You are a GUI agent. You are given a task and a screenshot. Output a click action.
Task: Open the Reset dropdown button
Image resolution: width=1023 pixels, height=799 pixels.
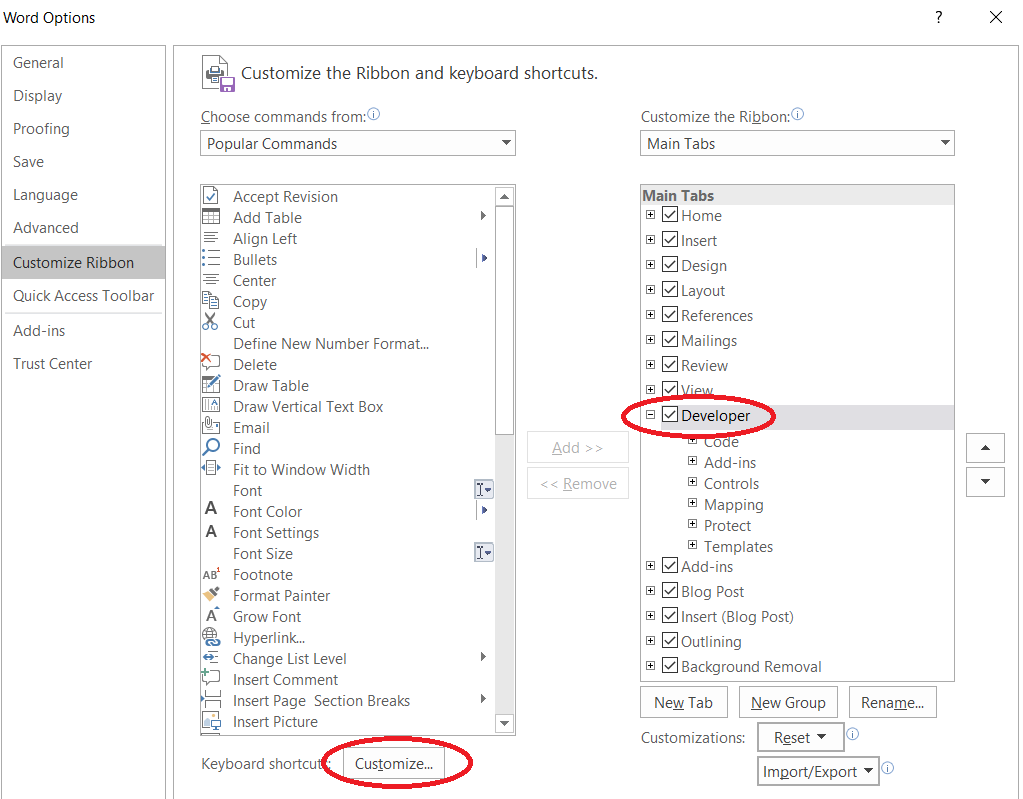(801, 737)
